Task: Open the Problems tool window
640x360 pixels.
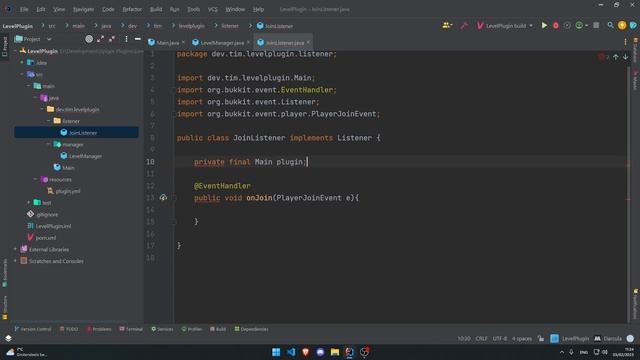Action: point(99,329)
